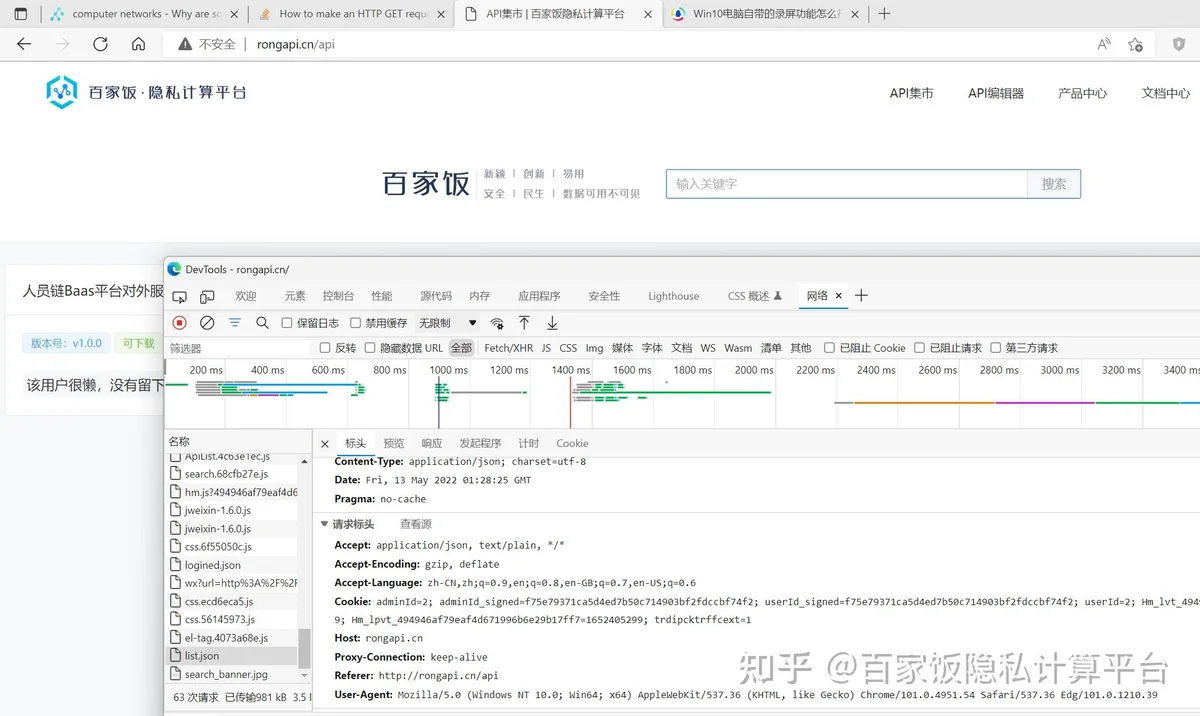Check the 第三方请求 checkbox
Image resolution: width=1200 pixels, height=716 pixels.
pos(995,348)
